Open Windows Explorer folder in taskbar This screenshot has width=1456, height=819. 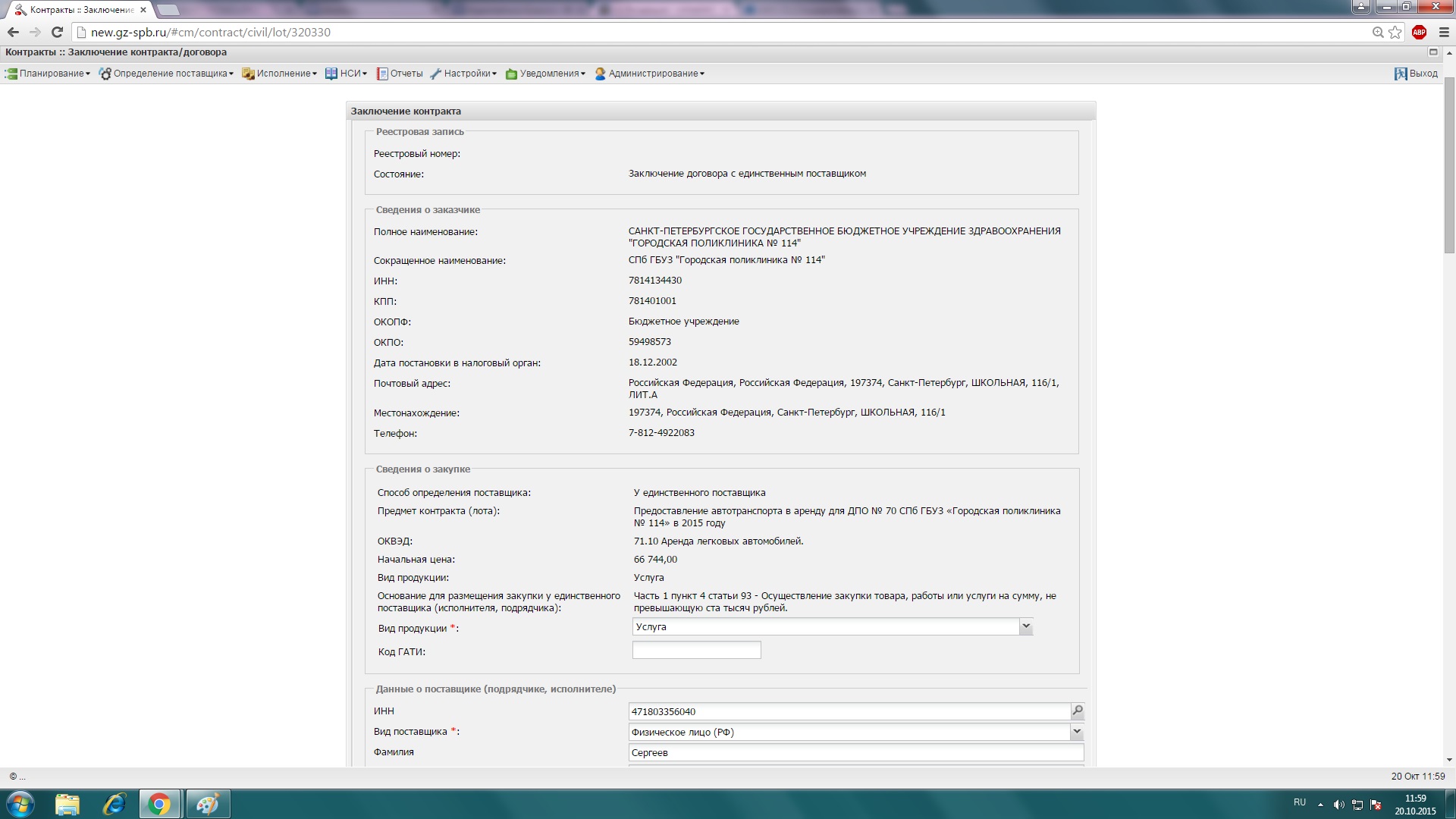(67, 804)
